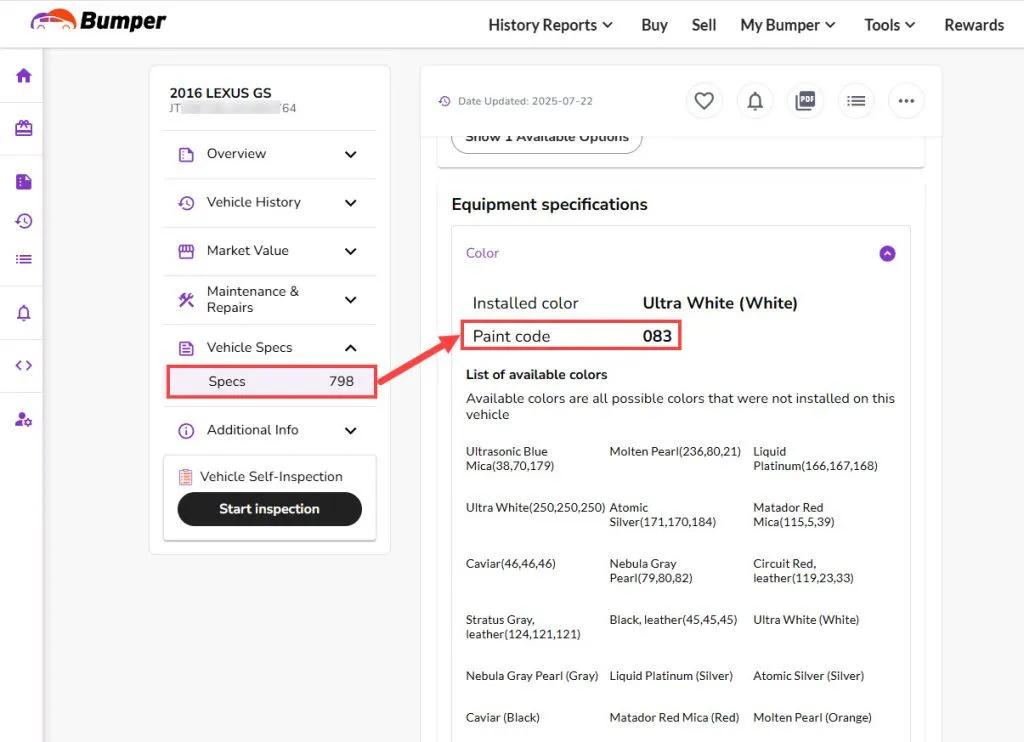The width and height of the screenshot is (1024, 742).
Task: Click the Color section heading
Action: 482,253
